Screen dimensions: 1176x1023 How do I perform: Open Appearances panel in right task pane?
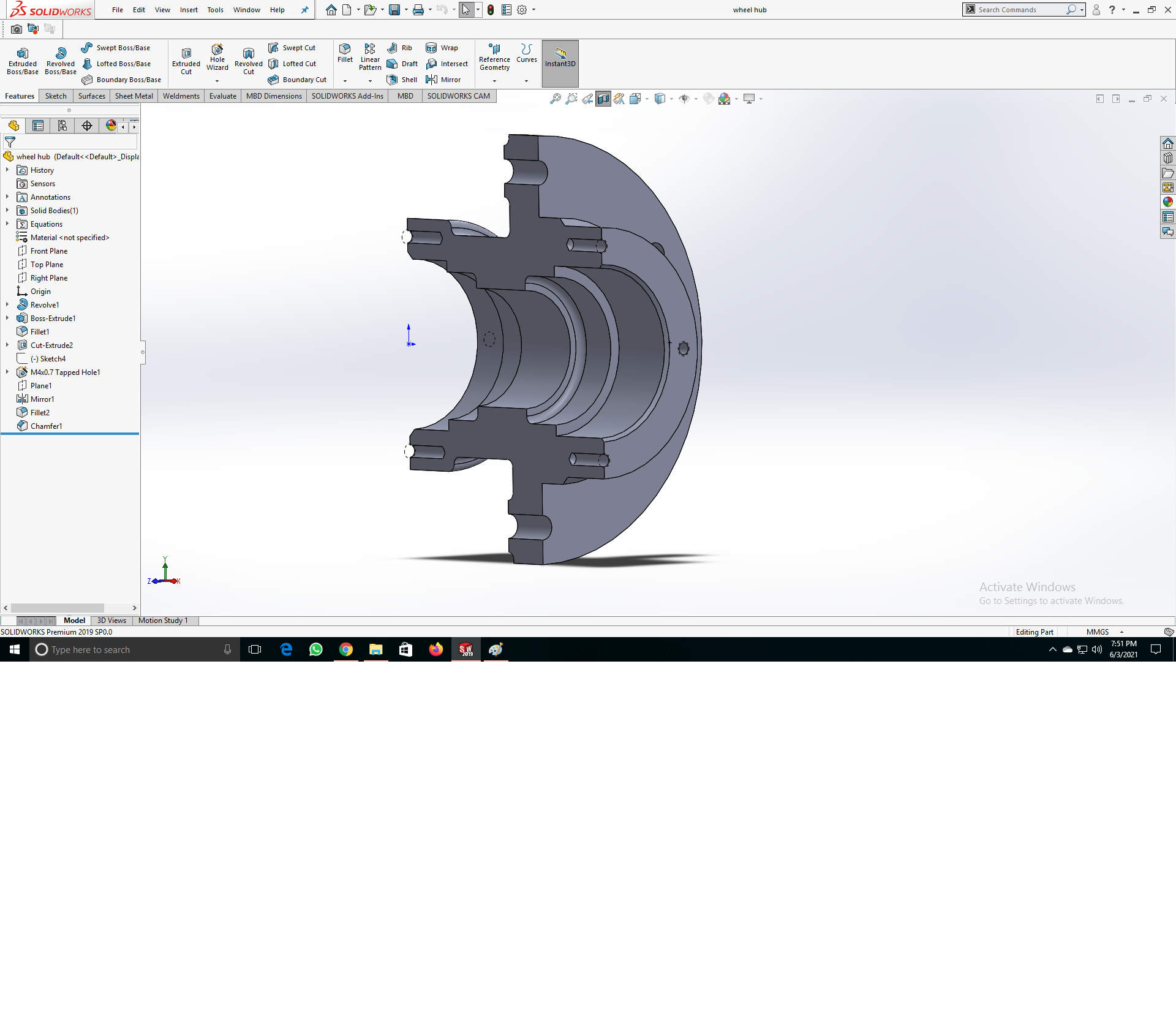[x=1168, y=202]
